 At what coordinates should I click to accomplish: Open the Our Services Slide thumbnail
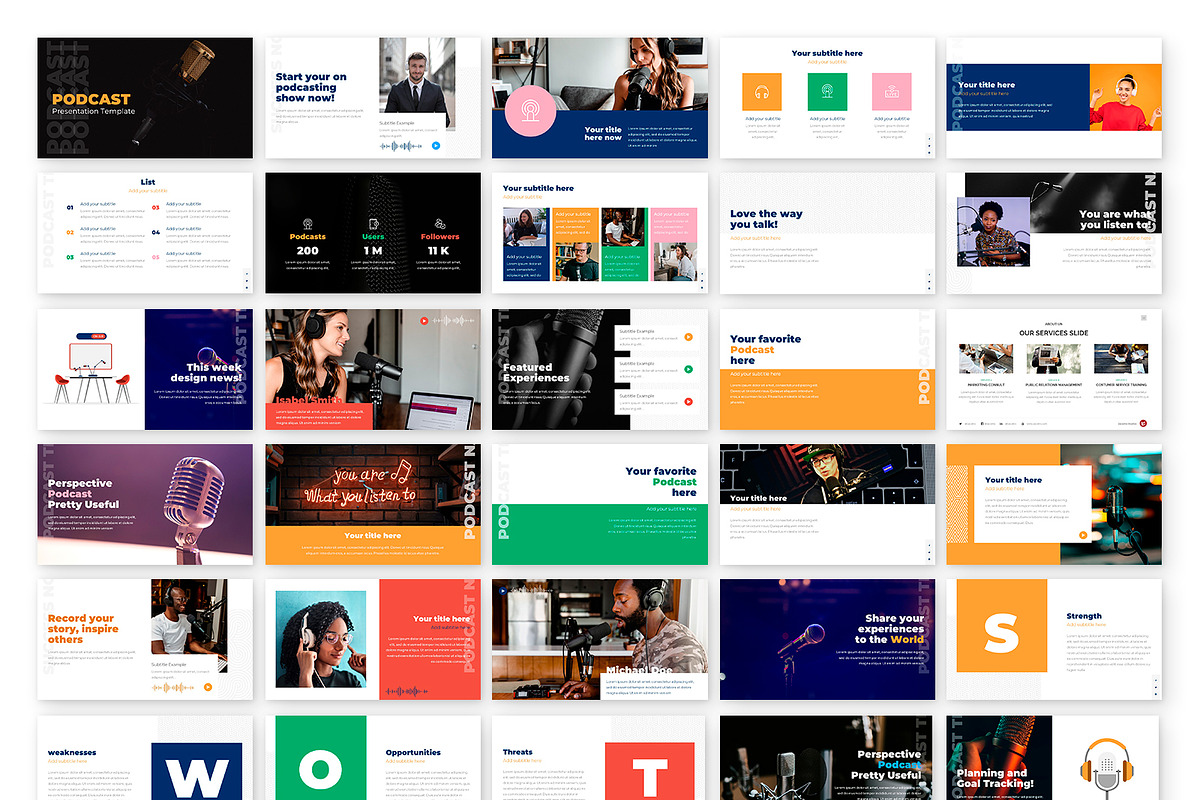click(x=1054, y=369)
